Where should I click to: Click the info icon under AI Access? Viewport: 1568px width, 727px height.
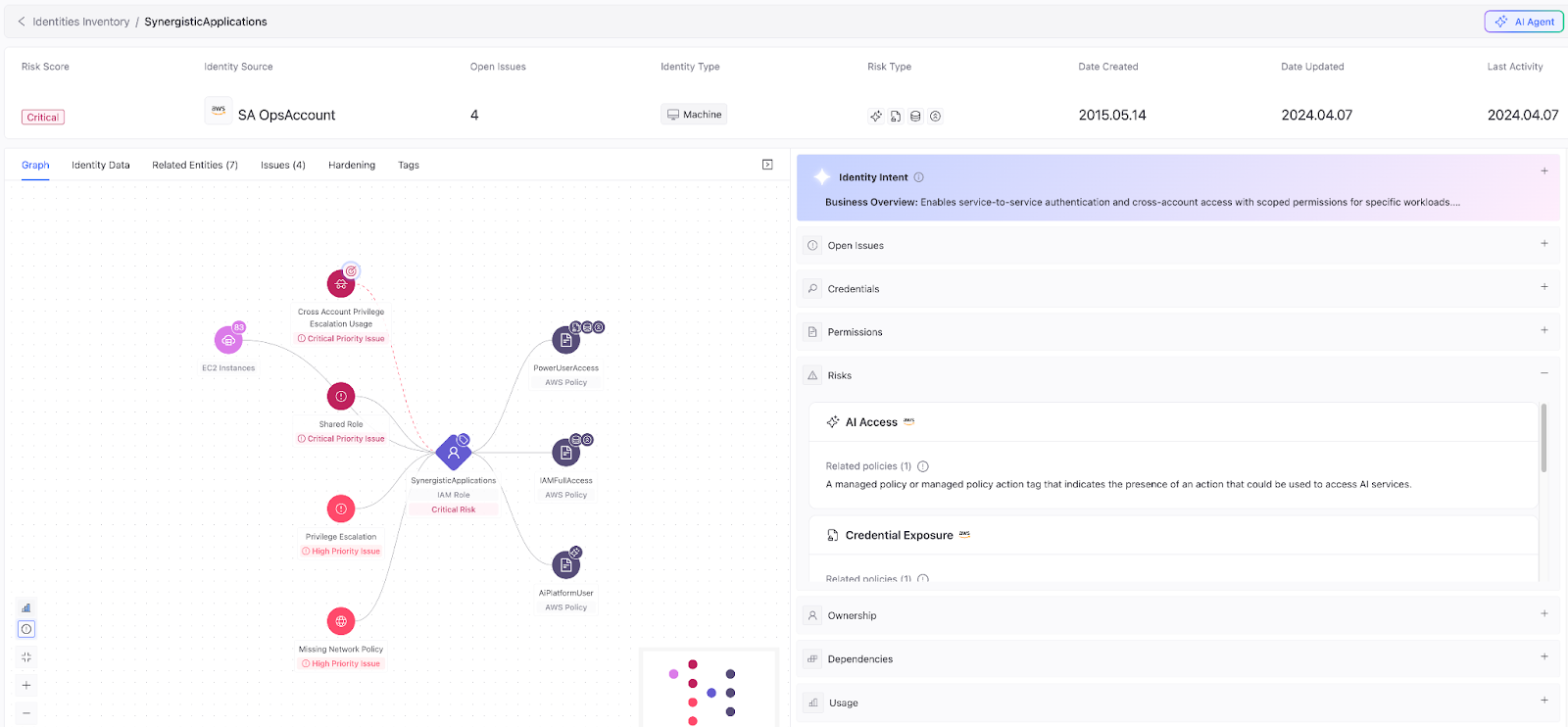point(923,466)
